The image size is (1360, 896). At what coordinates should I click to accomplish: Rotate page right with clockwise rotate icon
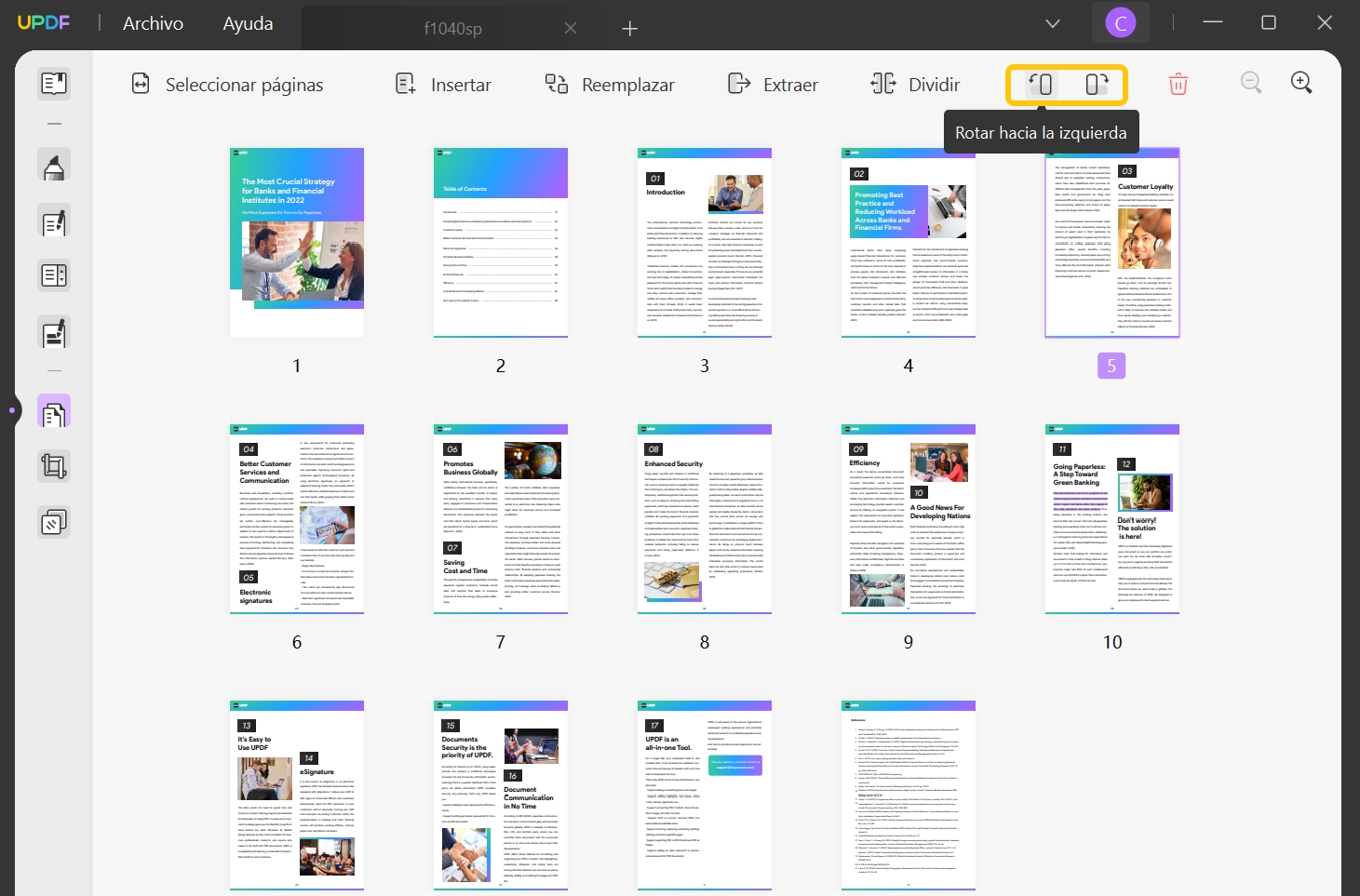(x=1097, y=85)
